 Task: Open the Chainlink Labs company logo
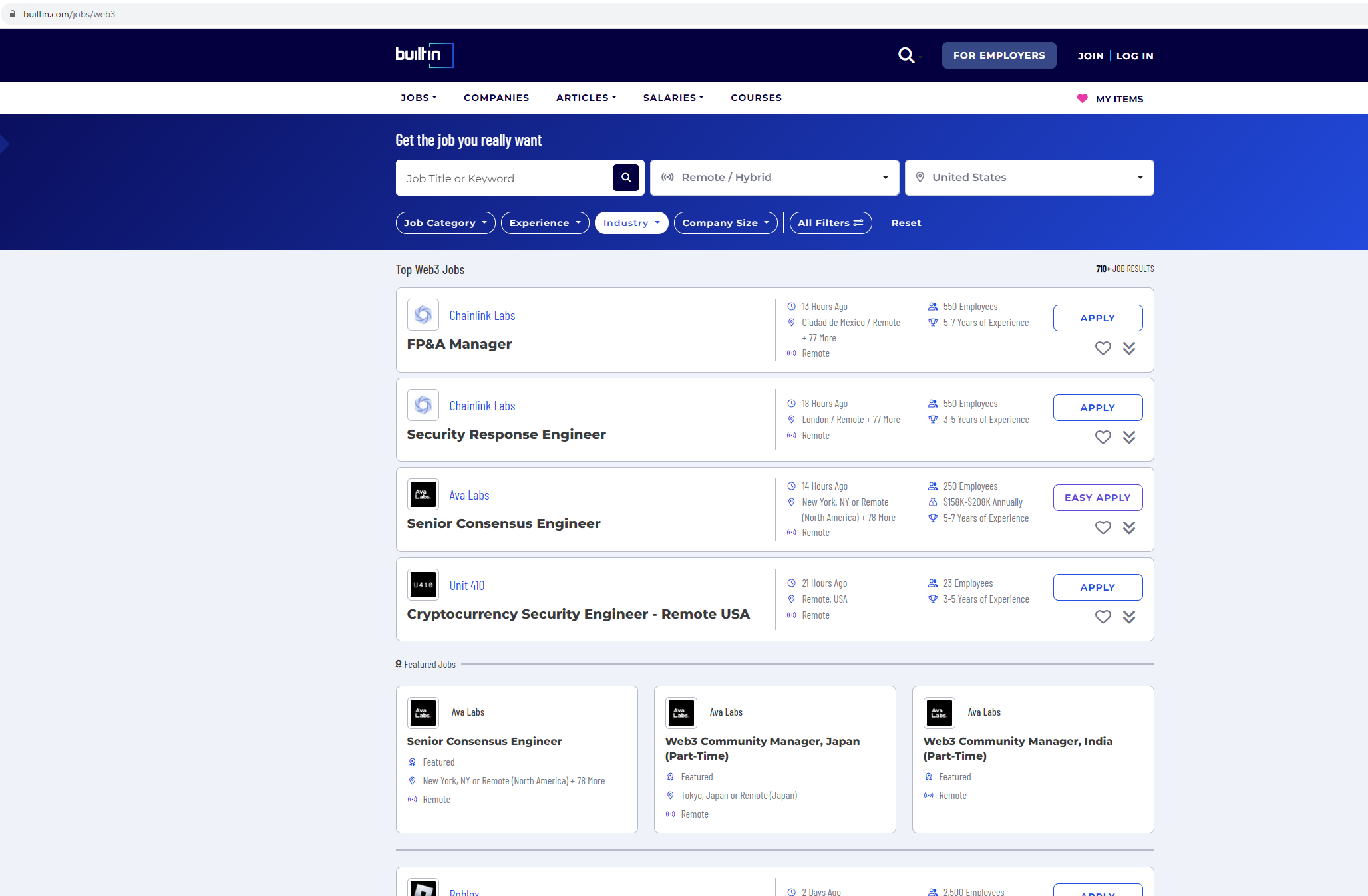tap(423, 315)
